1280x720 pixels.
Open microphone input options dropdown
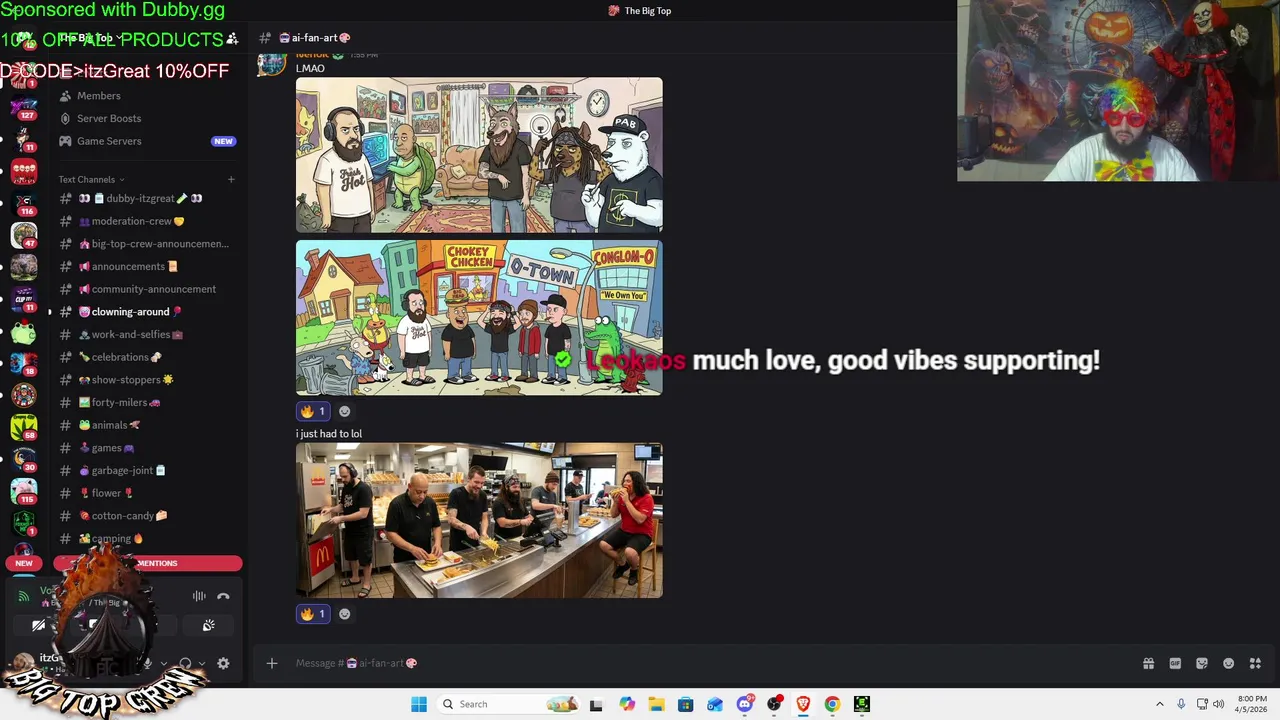point(163,663)
